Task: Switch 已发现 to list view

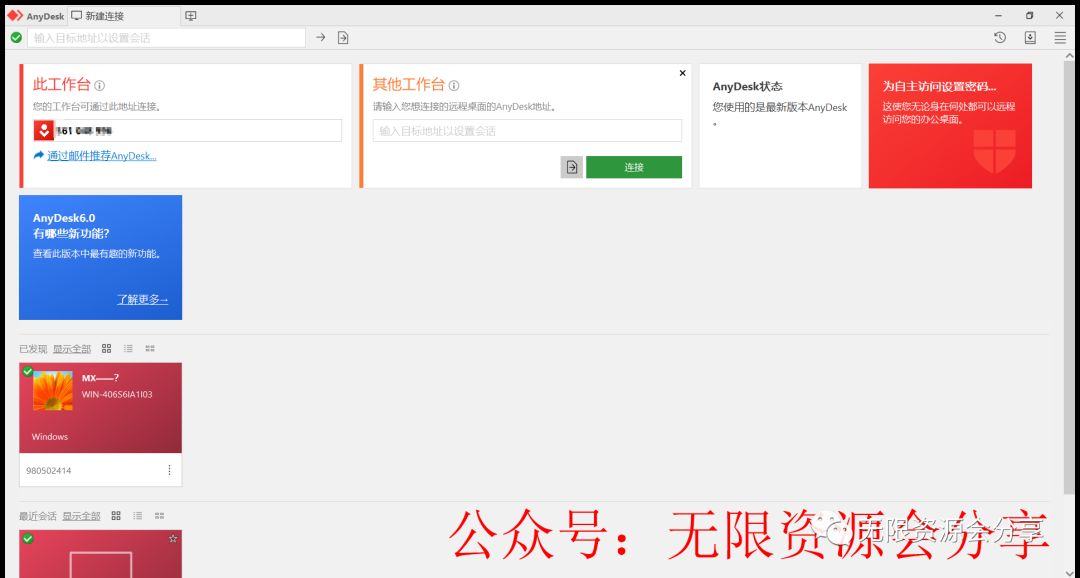Action: pyautogui.click(x=128, y=349)
